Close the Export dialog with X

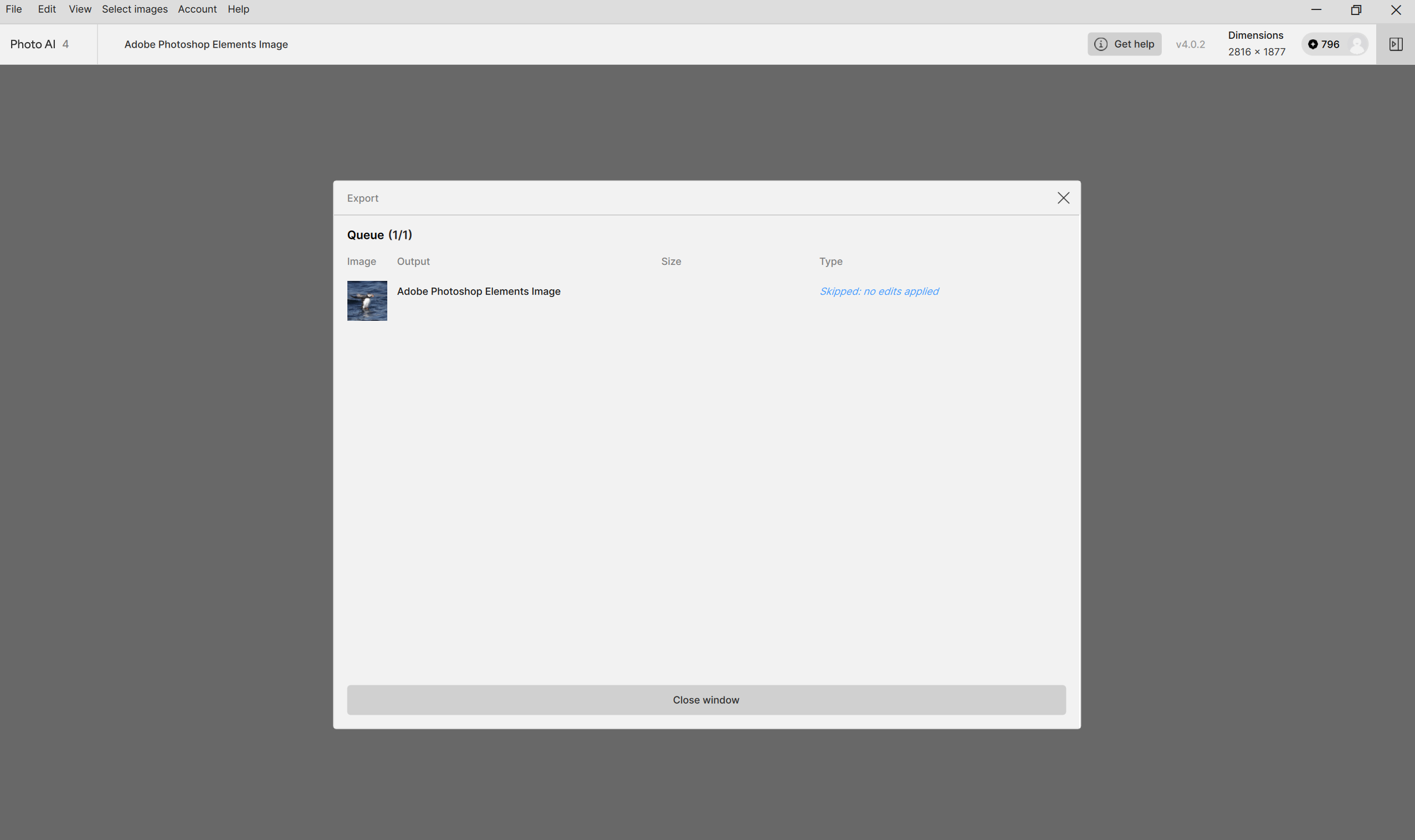1063,198
